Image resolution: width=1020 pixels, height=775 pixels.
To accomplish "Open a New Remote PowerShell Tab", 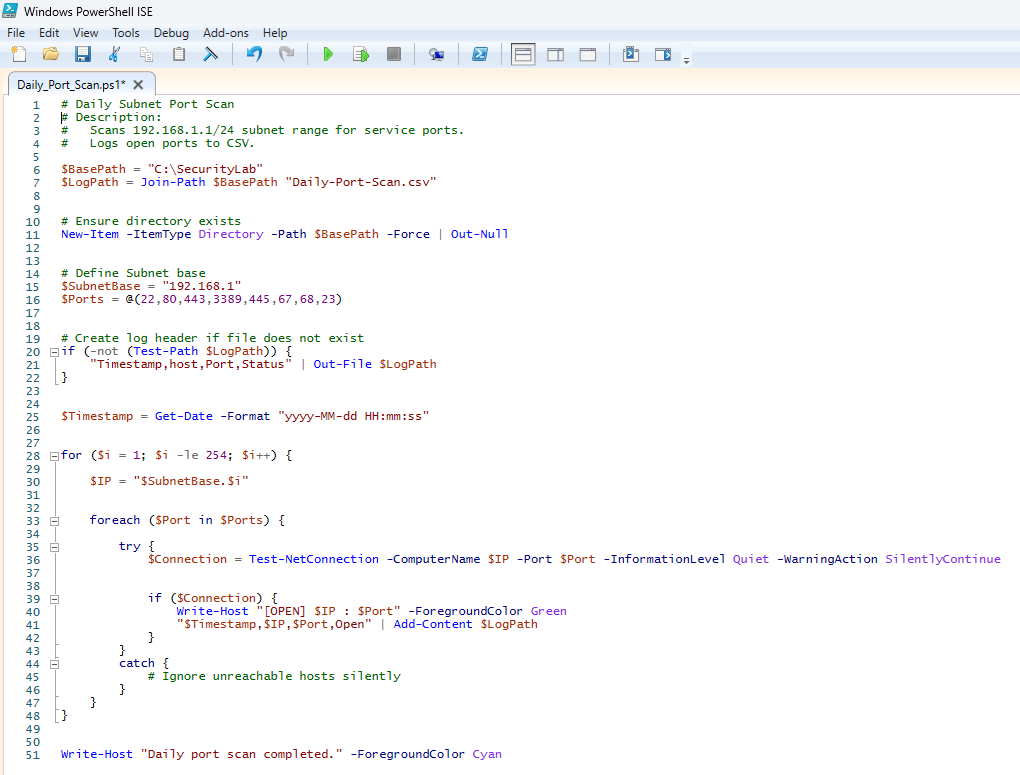I will tap(436, 54).
